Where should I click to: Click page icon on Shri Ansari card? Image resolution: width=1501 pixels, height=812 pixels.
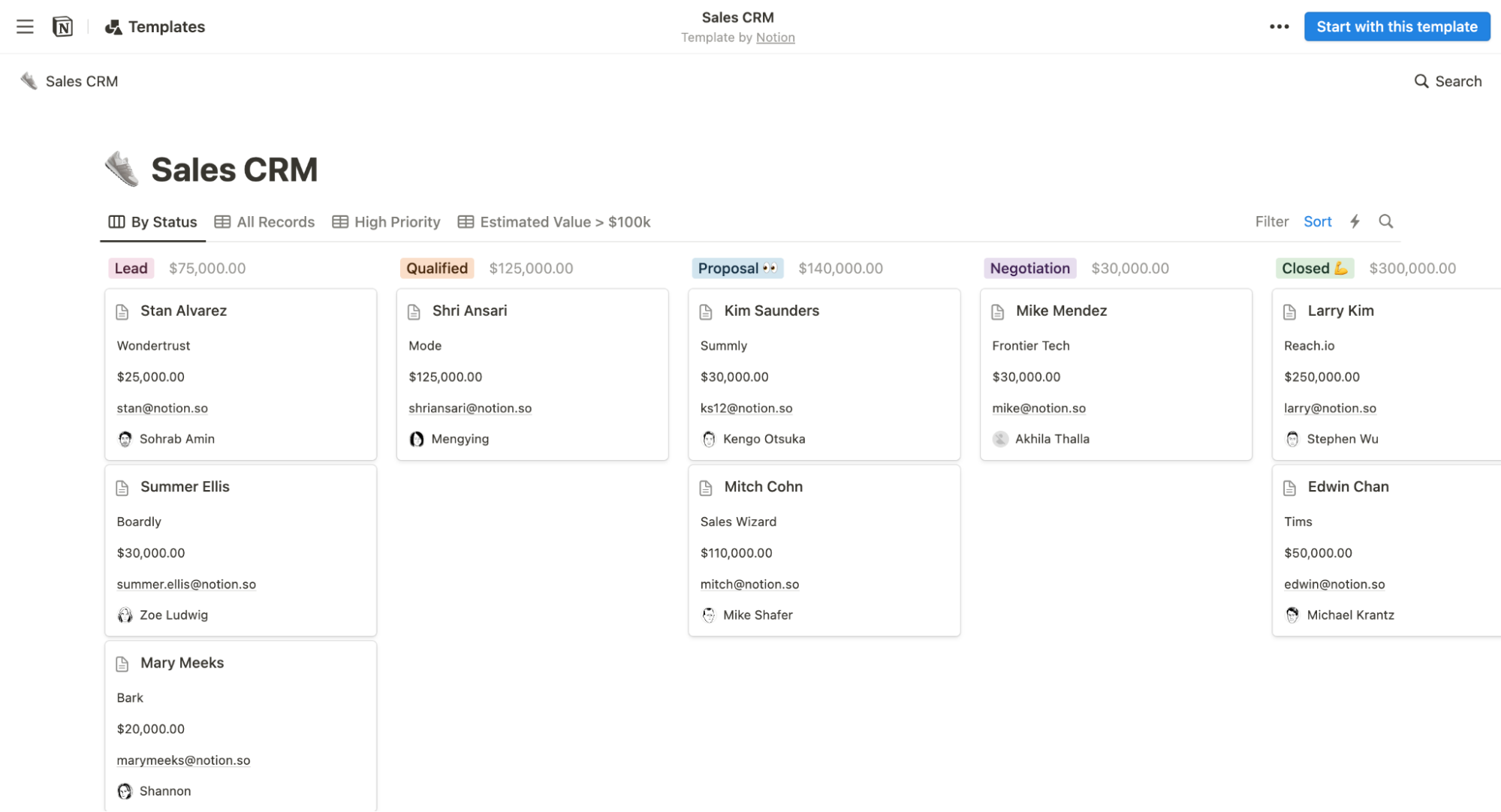pos(414,311)
